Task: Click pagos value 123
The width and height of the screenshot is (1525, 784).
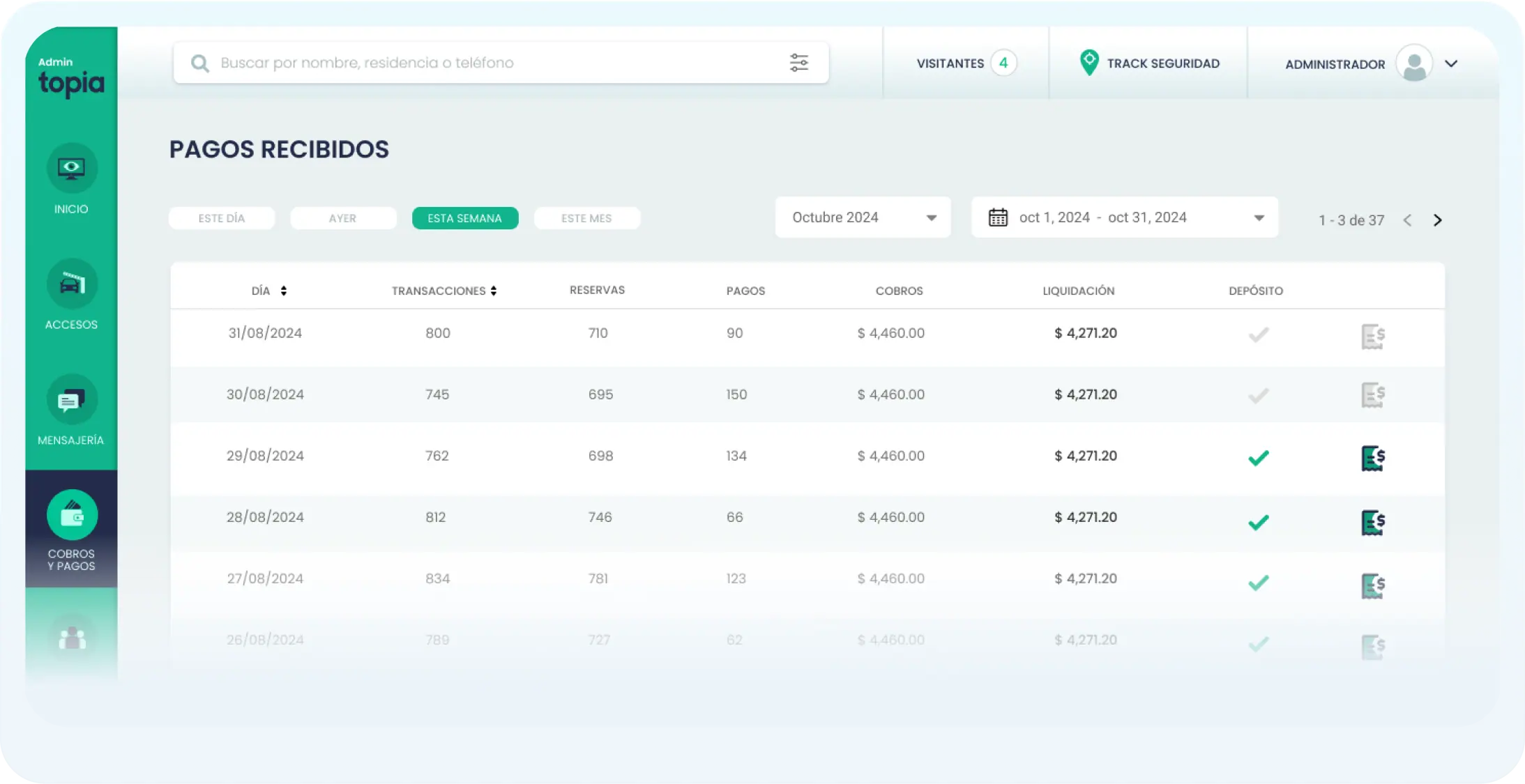Action: [736, 578]
